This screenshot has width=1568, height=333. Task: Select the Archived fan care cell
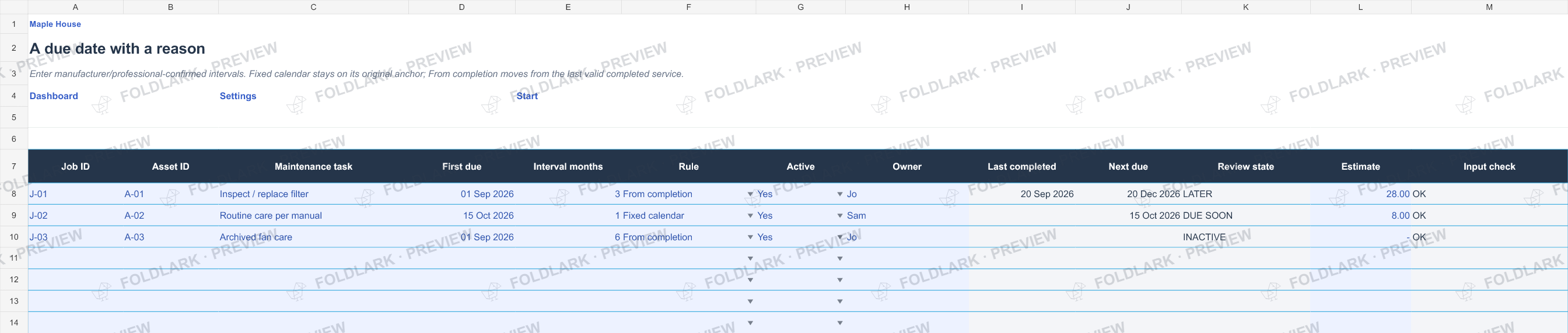click(313, 237)
